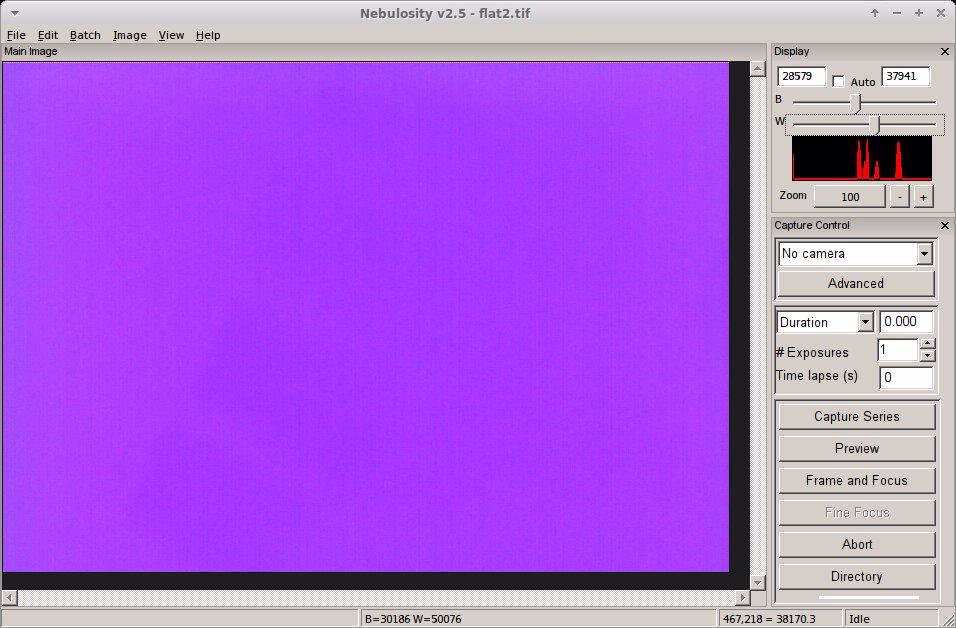Image resolution: width=956 pixels, height=628 pixels.
Task: Adjust the black level B slider
Action: tap(855, 102)
